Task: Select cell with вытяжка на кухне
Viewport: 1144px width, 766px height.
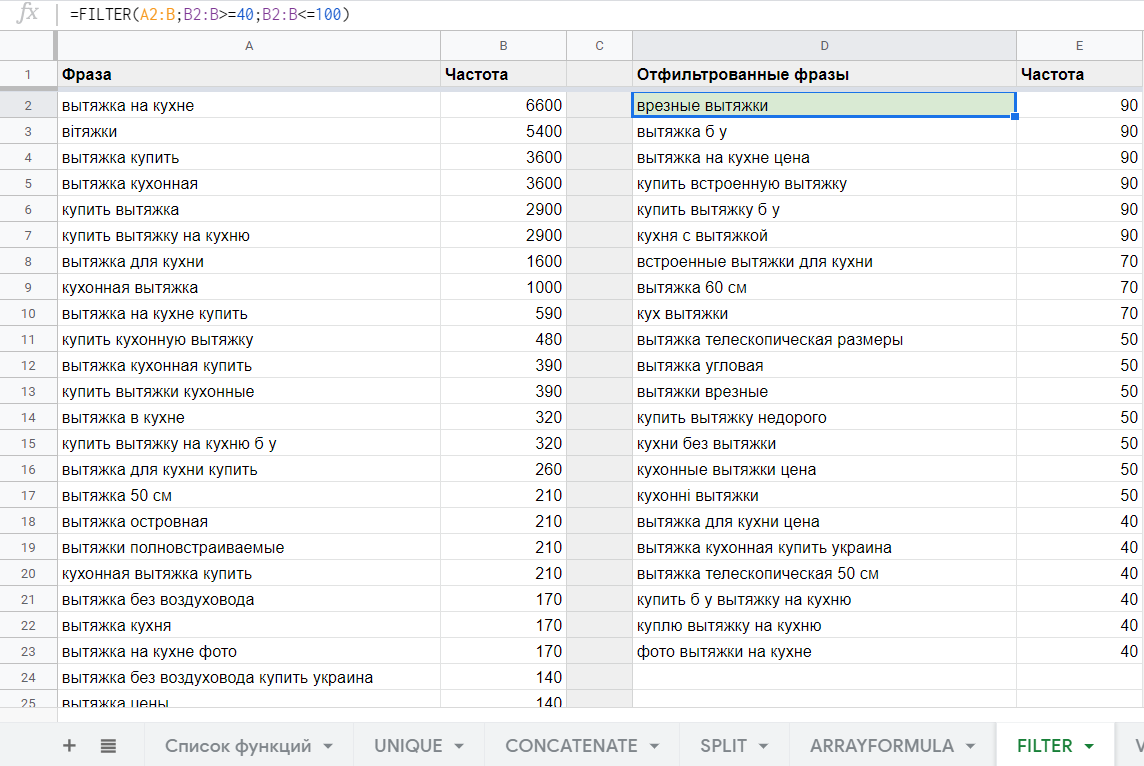Action: tap(249, 106)
